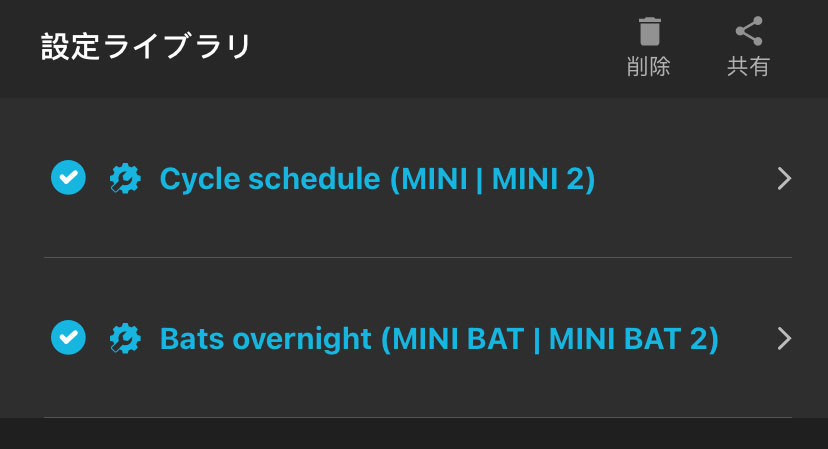This screenshot has width=828, height=449.
Task: Open Bats overnight details via chevron
Action: point(784,338)
